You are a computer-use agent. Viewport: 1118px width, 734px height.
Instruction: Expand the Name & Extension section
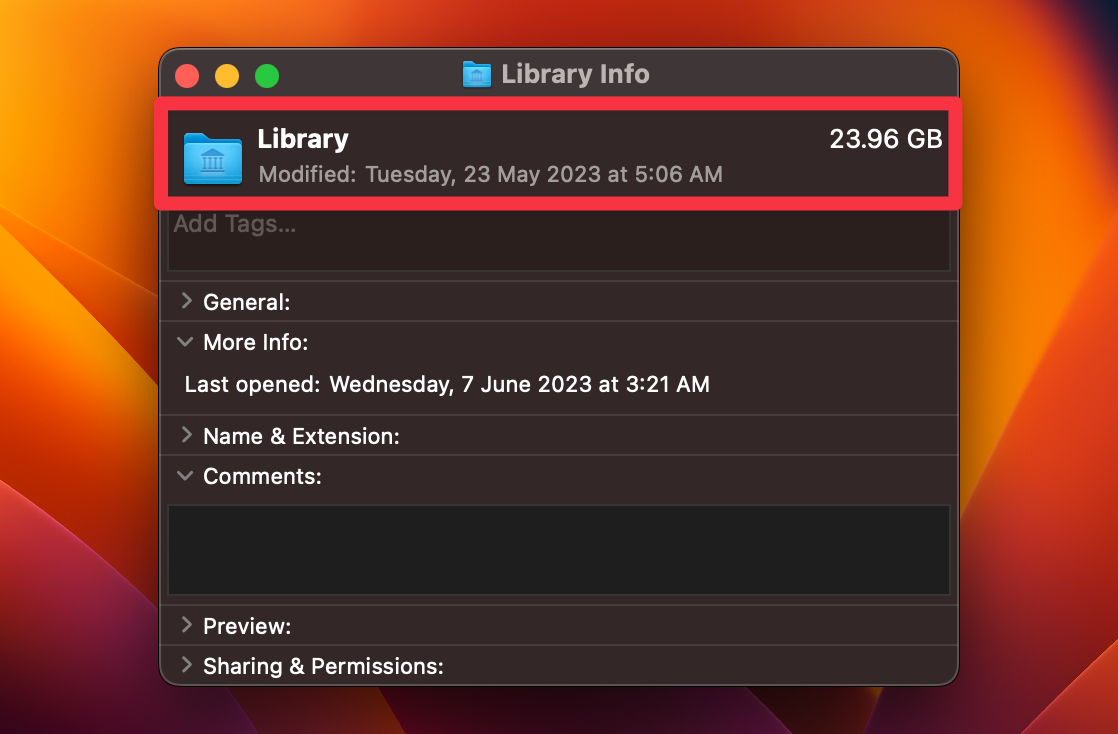pyautogui.click(x=185, y=436)
